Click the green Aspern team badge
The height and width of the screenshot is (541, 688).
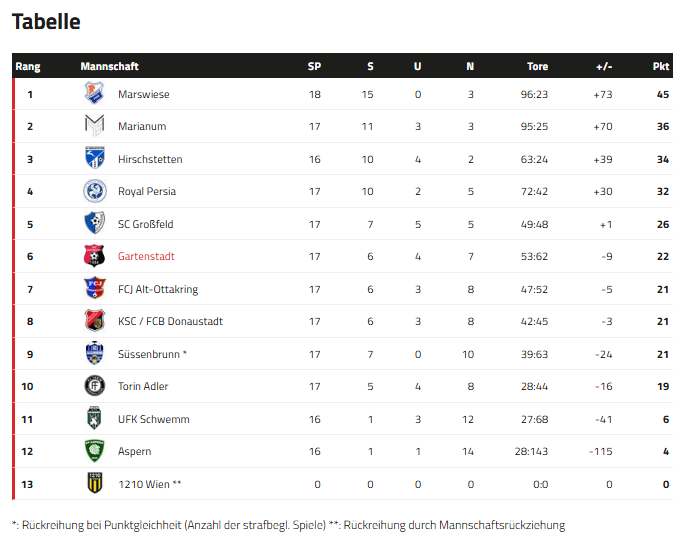point(94,451)
